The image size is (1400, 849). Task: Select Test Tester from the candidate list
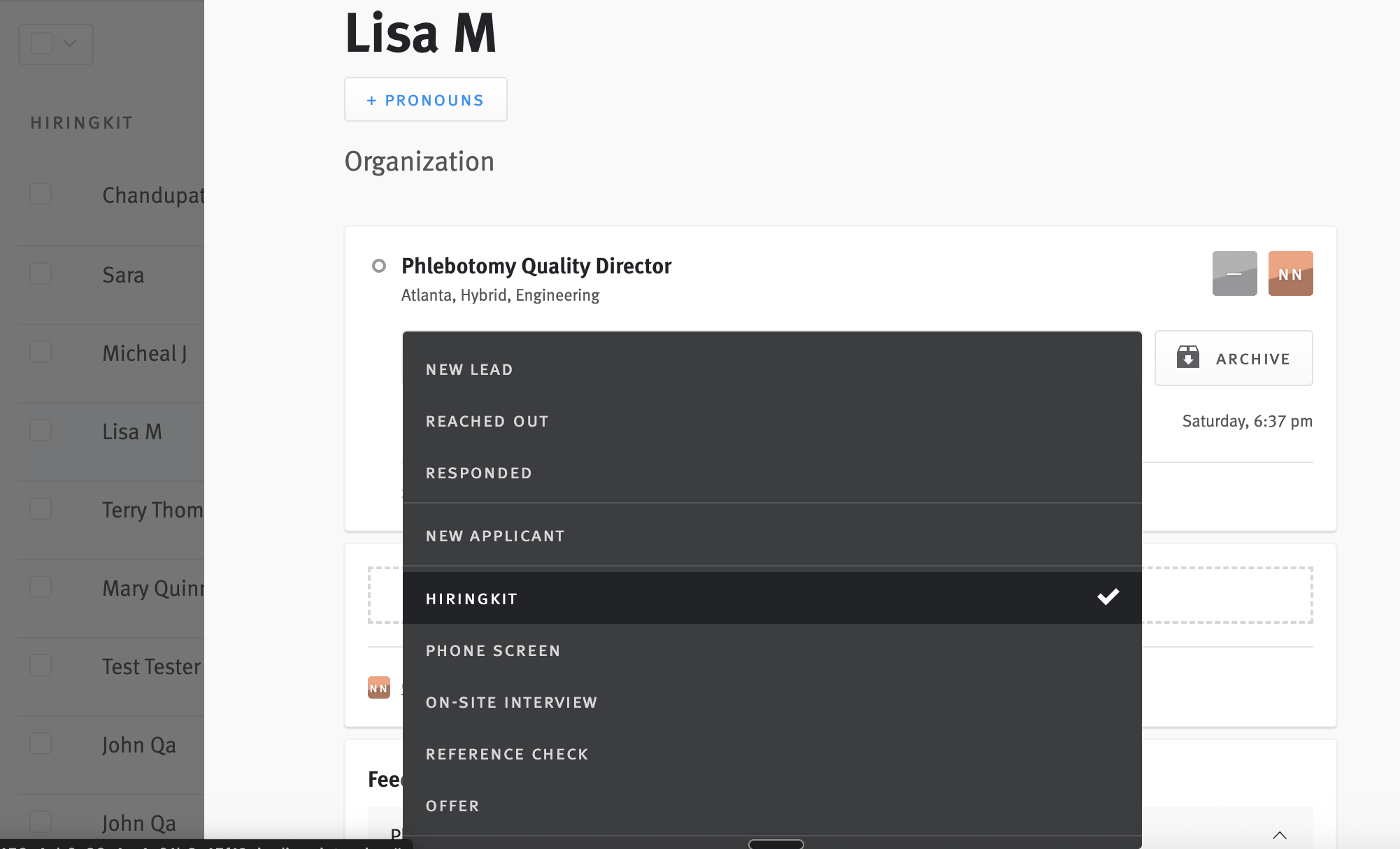pos(151,666)
